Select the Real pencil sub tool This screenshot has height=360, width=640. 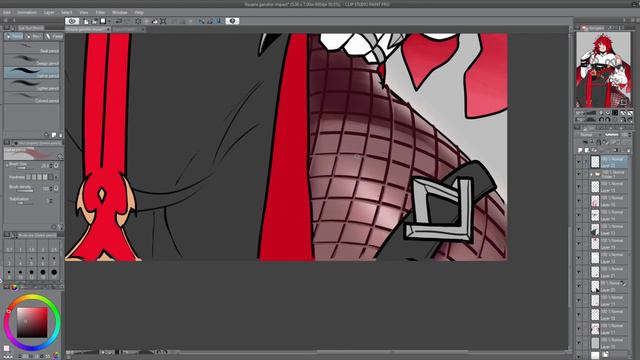pos(32,49)
